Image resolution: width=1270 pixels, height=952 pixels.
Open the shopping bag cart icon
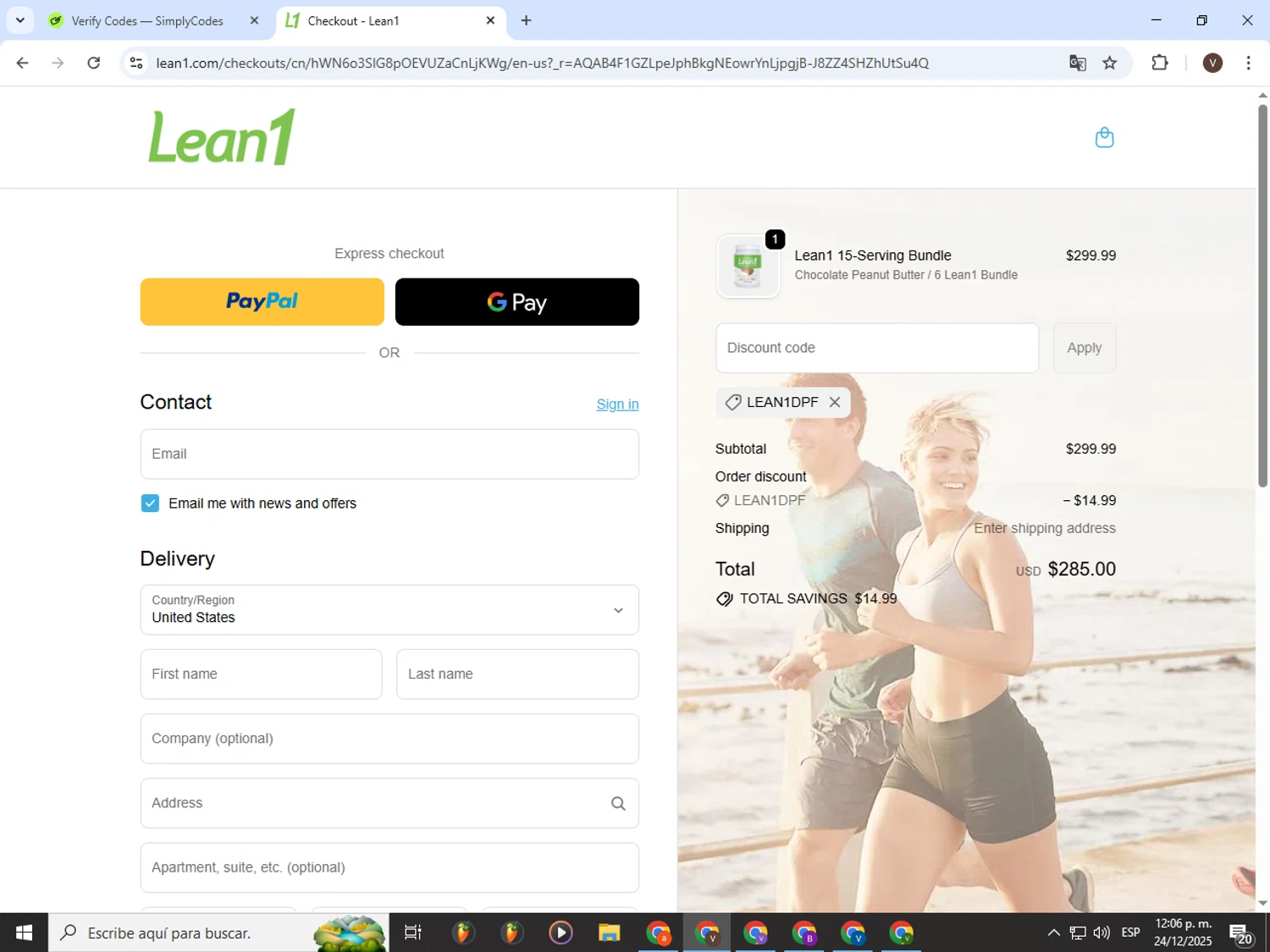click(1104, 137)
